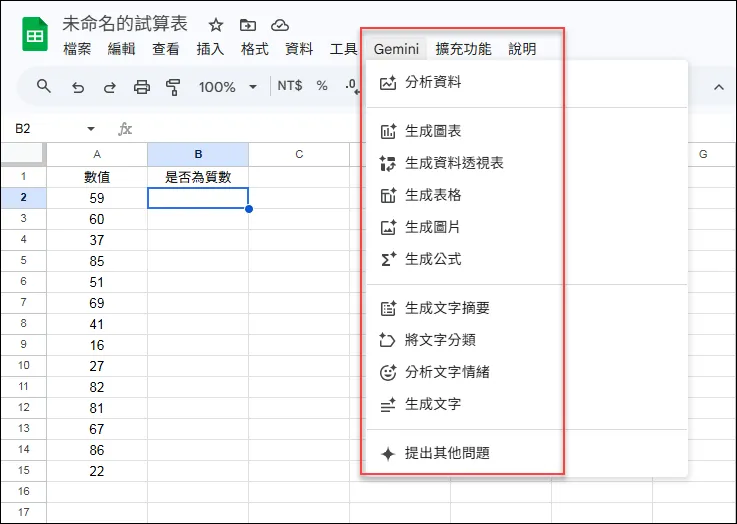737x524 pixels.
Task: Open the 工具 menu
Action: [x=343, y=49]
